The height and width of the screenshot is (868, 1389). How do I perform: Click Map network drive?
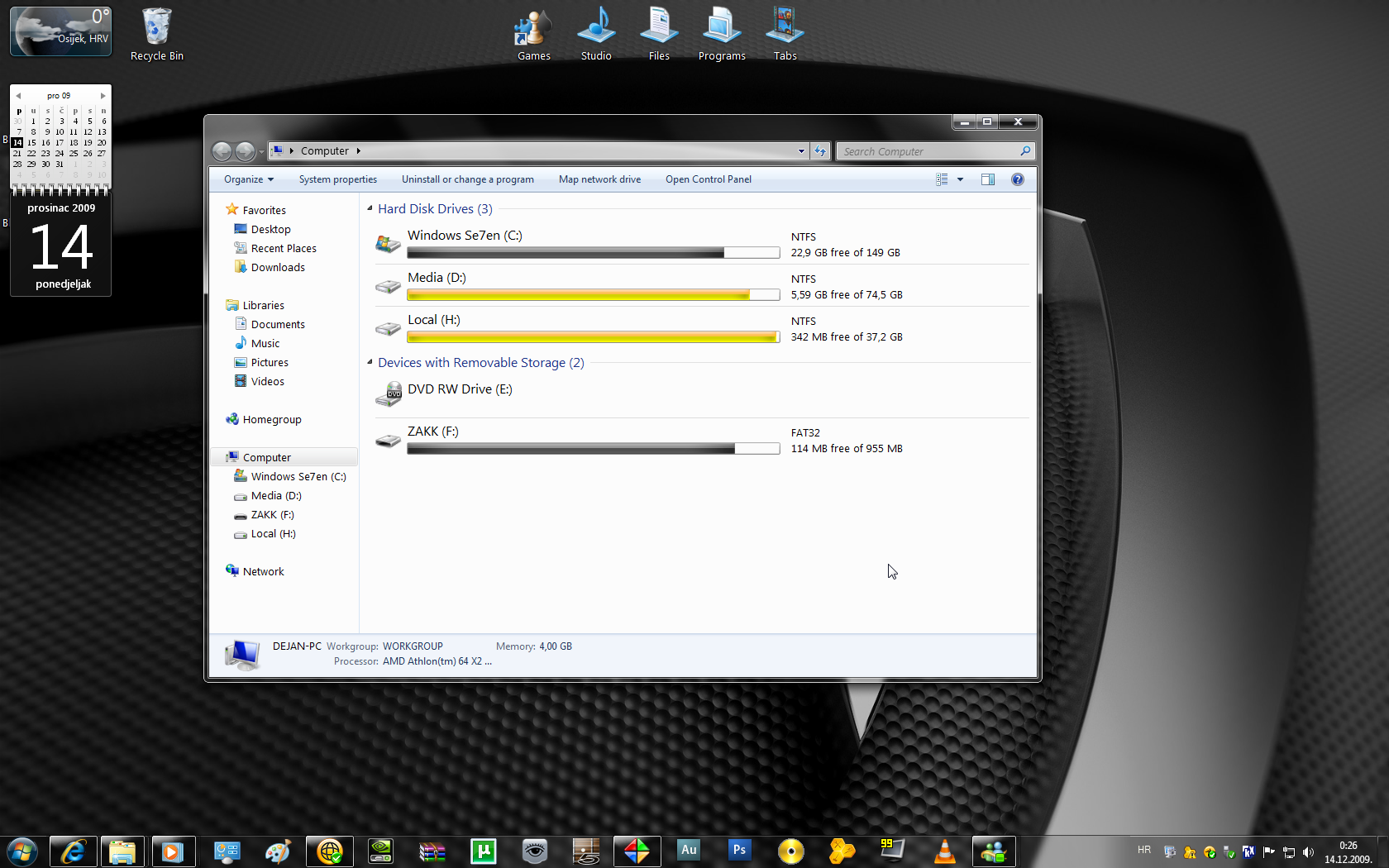click(x=599, y=179)
